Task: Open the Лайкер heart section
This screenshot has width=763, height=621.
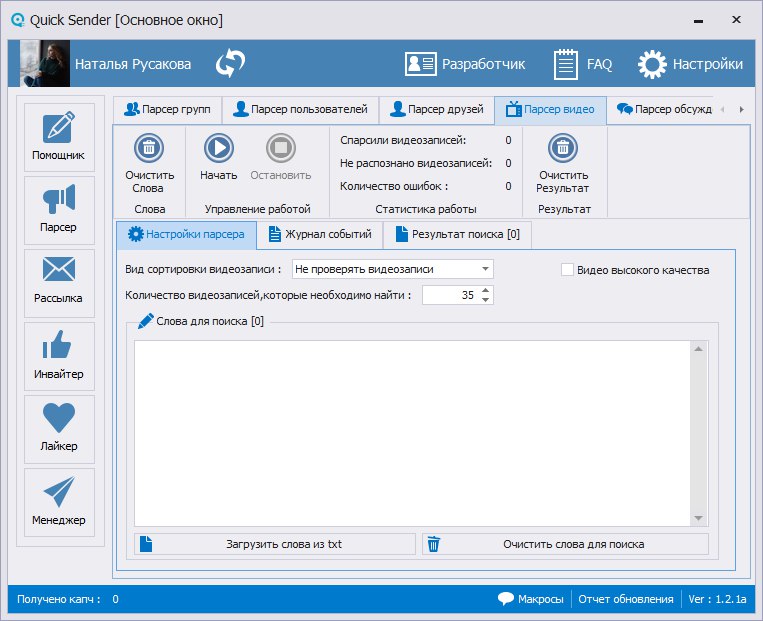Action: coord(59,429)
